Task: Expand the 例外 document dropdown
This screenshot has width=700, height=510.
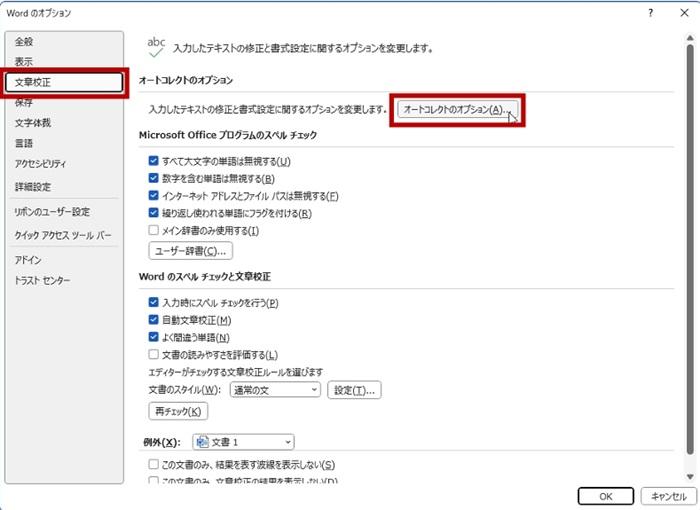Action: coord(245,441)
